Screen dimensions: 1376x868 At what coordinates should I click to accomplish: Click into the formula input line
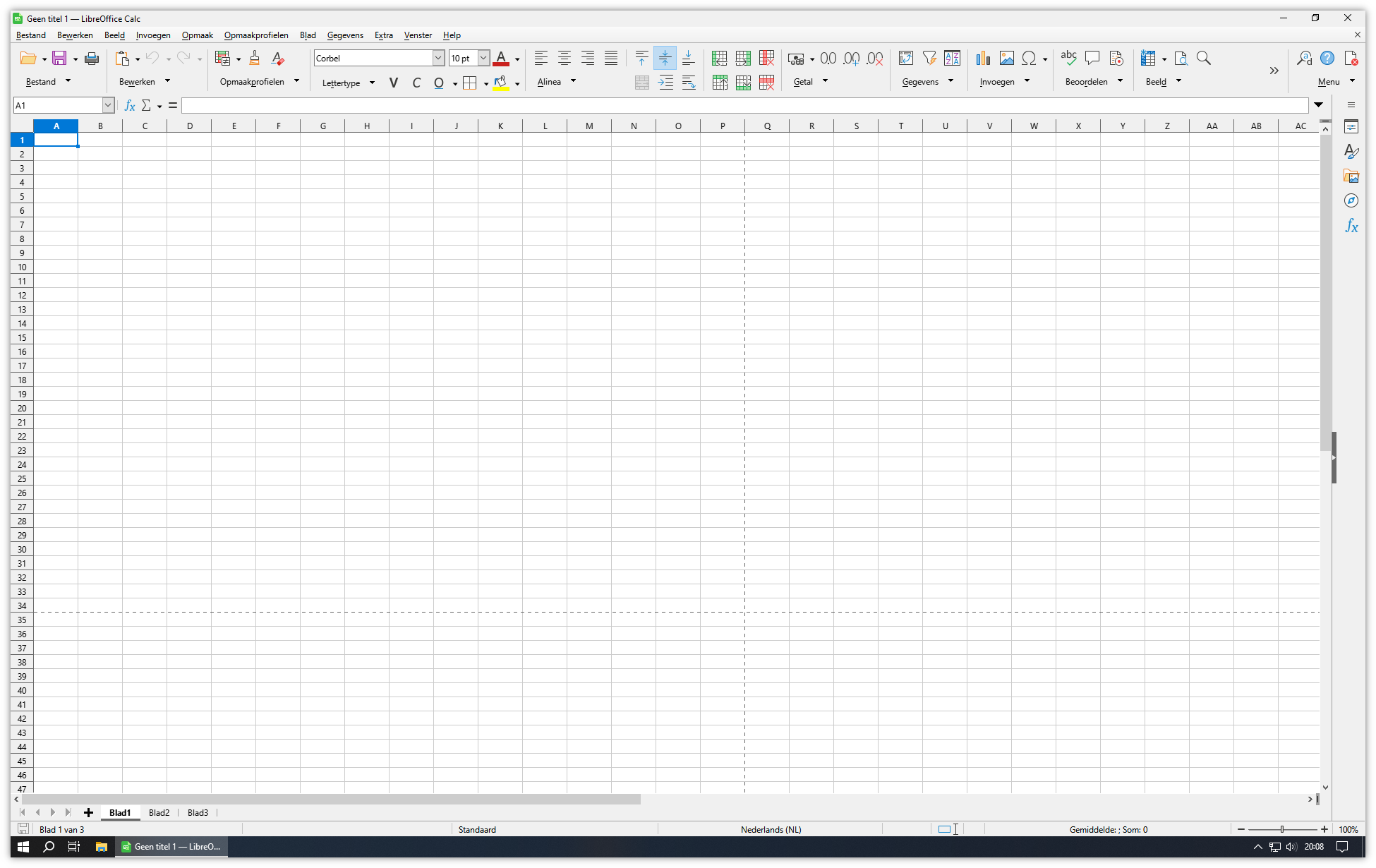coord(744,105)
